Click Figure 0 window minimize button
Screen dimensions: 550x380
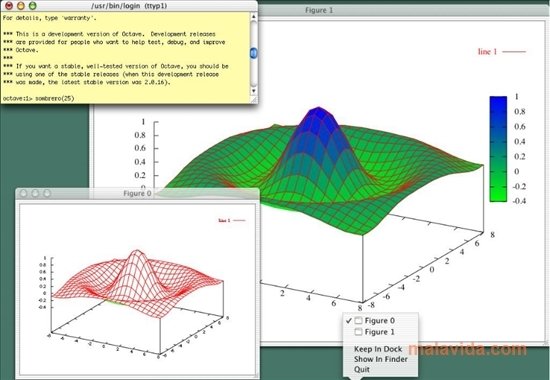point(35,193)
